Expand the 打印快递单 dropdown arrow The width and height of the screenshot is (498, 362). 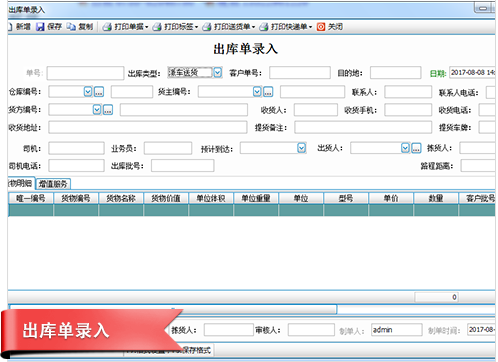click(x=310, y=27)
